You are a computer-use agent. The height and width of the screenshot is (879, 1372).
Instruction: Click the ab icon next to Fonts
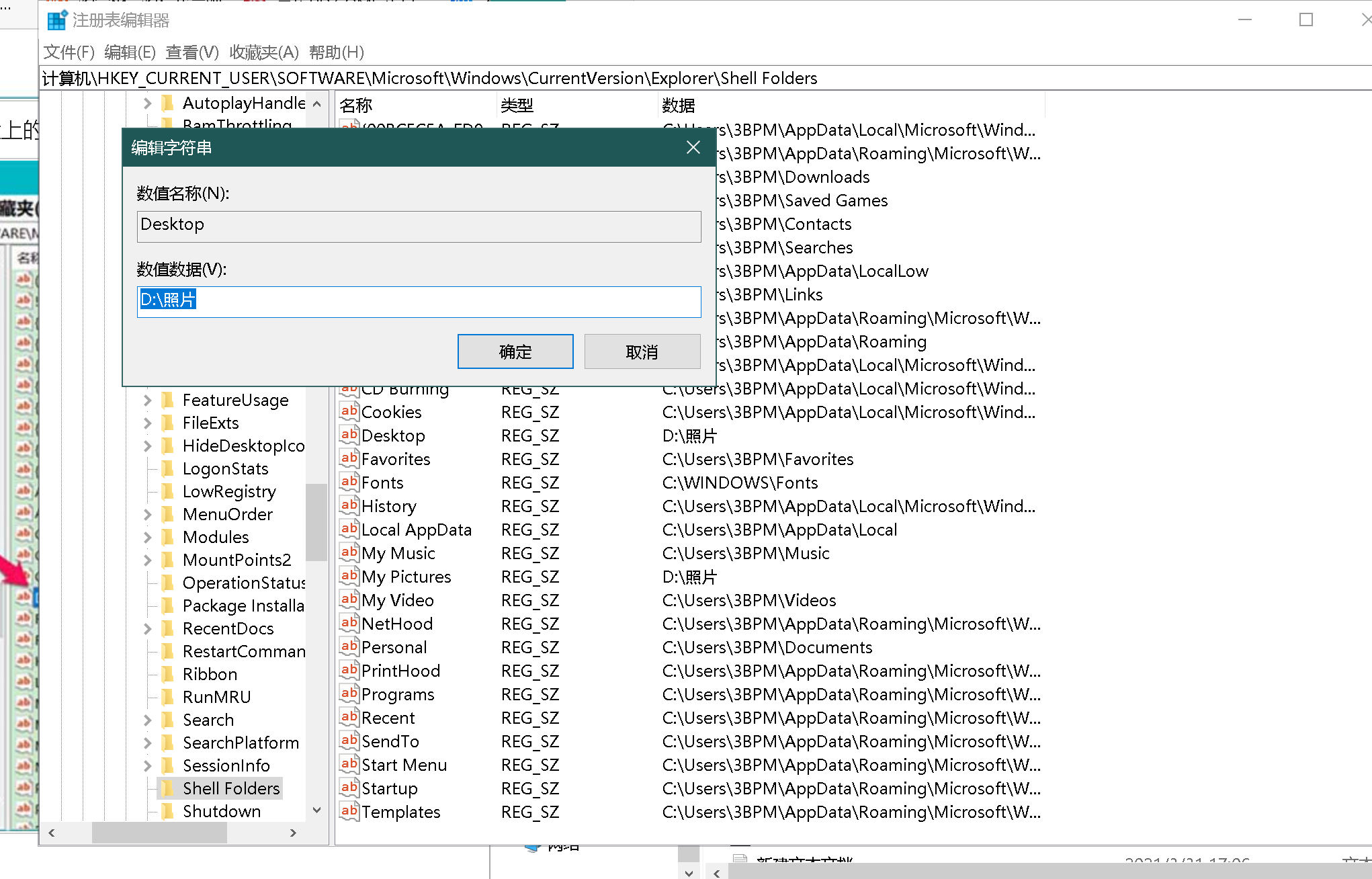[x=349, y=482]
